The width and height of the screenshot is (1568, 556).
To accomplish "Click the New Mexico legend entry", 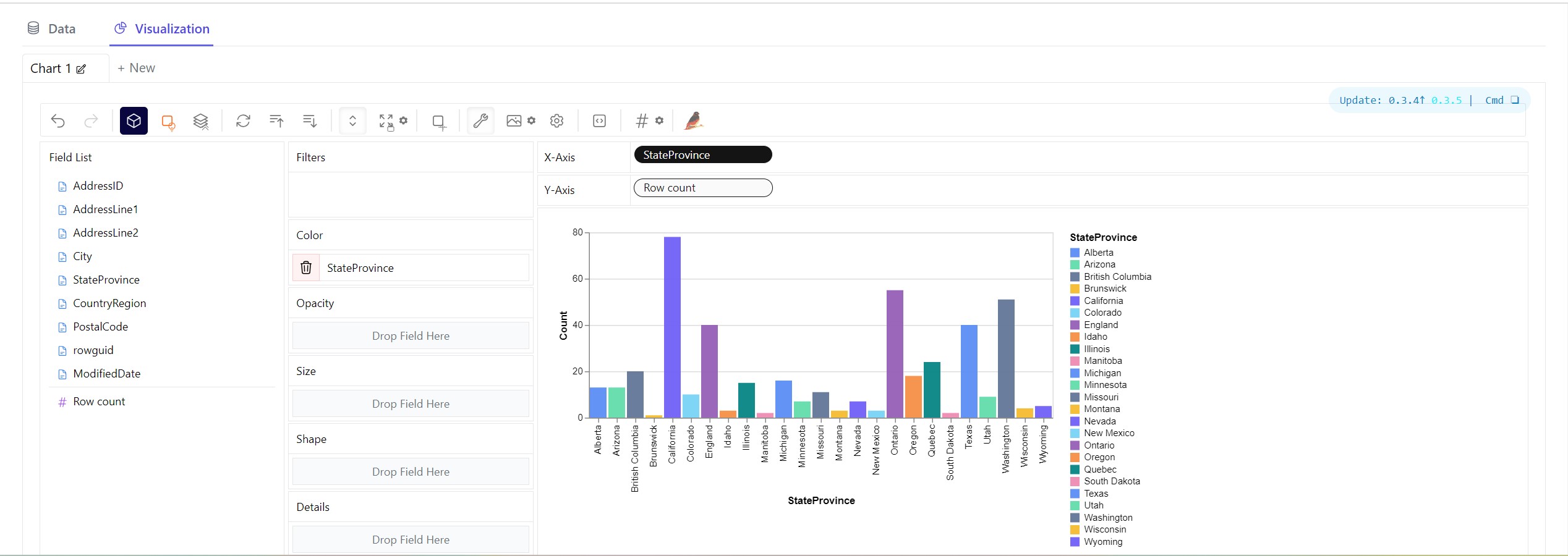I will coord(1102,433).
